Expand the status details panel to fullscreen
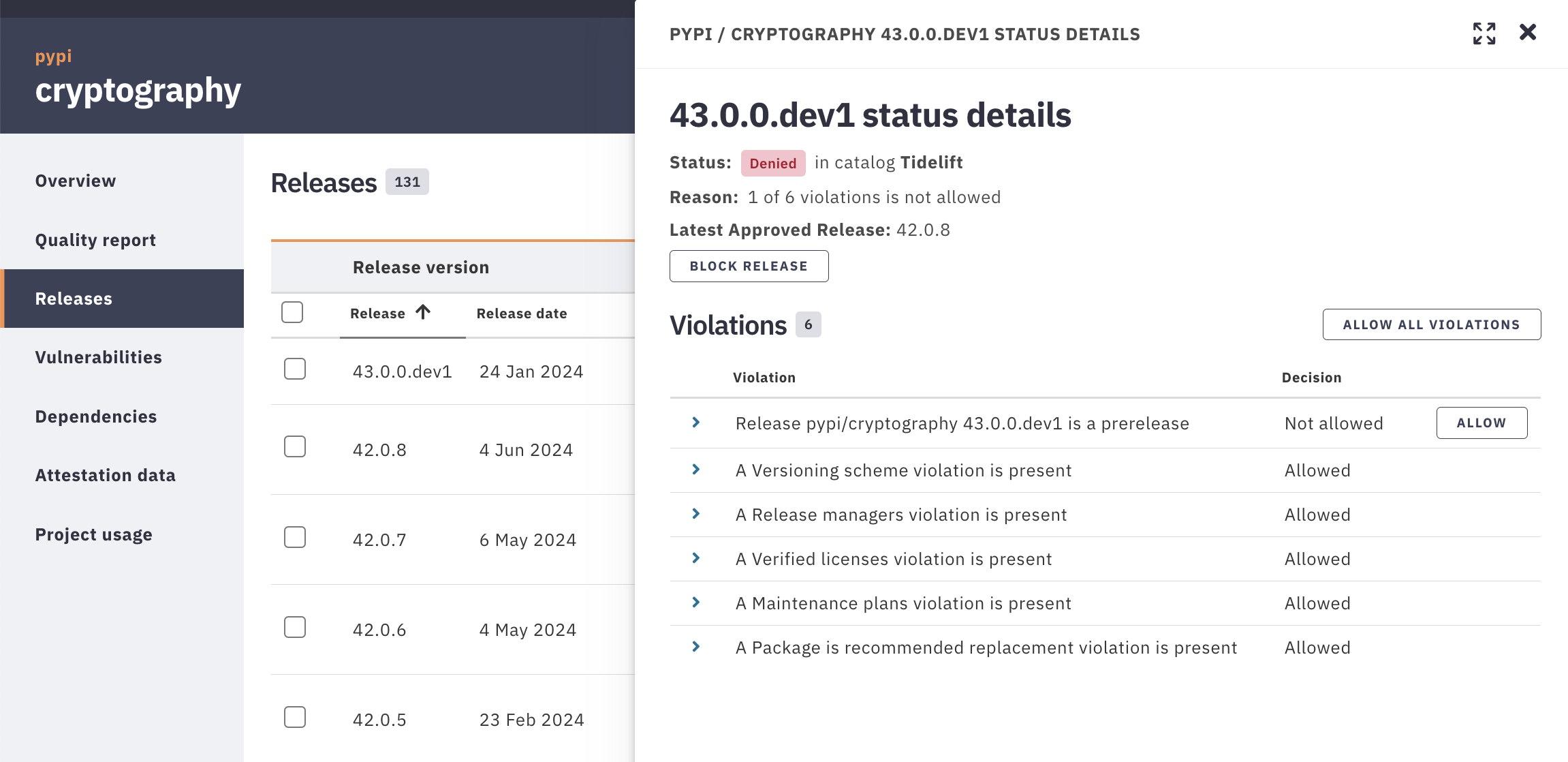The height and width of the screenshot is (762, 1568). 1484,33
